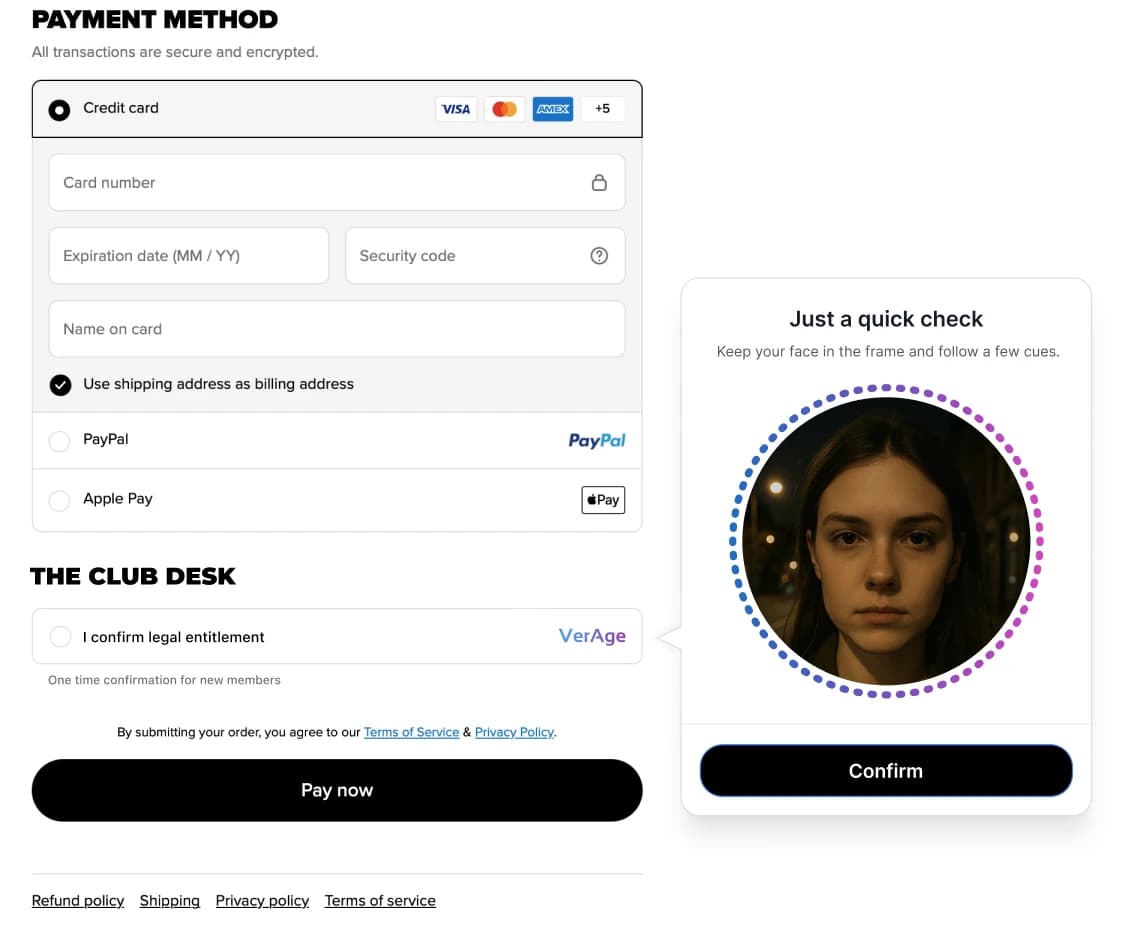The height and width of the screenshot is (925, 1142).
Task: Open the Shipping footer link
Action: click(169, 900)
